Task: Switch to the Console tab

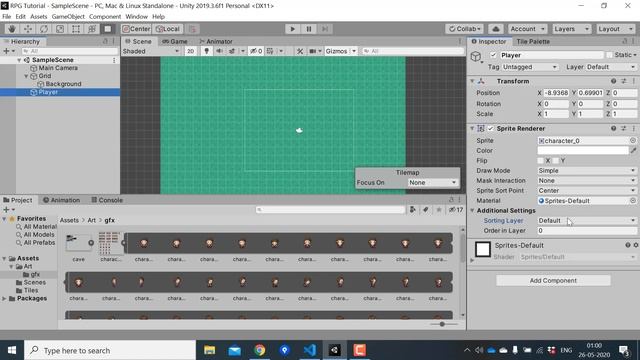Action: pyautogui.click(x=107, y=200)
